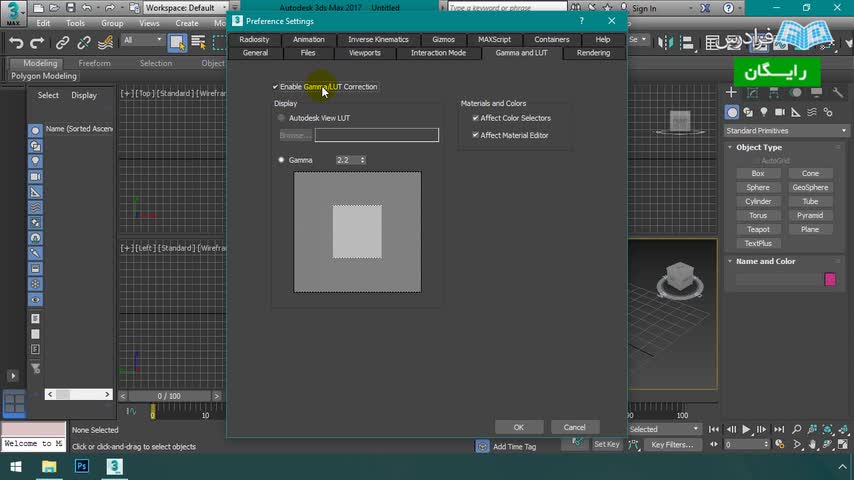854x480 pixels.
Task: Select Space Warps category icon
Action: coord(812,112)
